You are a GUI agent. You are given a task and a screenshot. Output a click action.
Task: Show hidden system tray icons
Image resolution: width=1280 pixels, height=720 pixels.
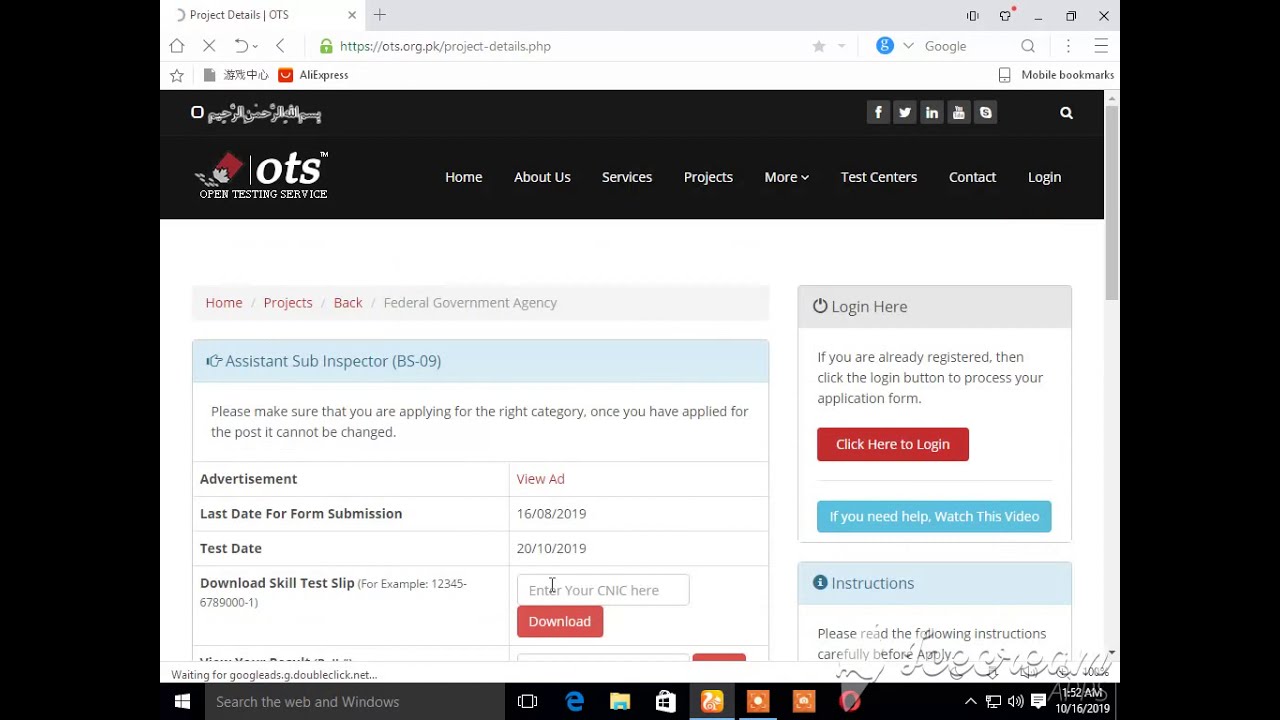[970, 702]
